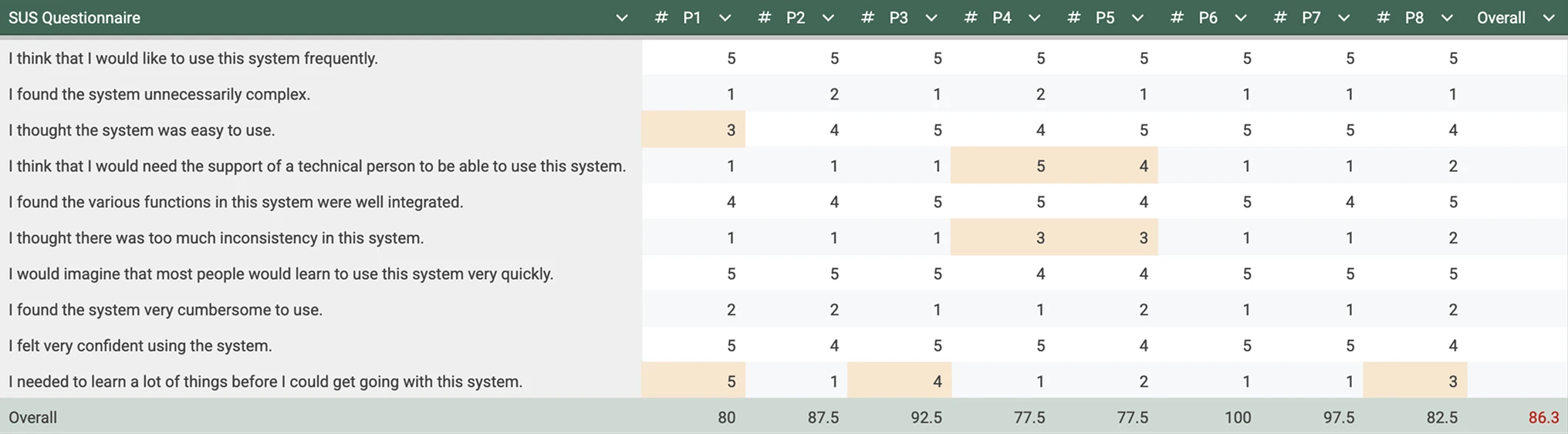Select the Overall label in the summary row
This screenshot has height=434, width=1568.
[x=32, y=417]
